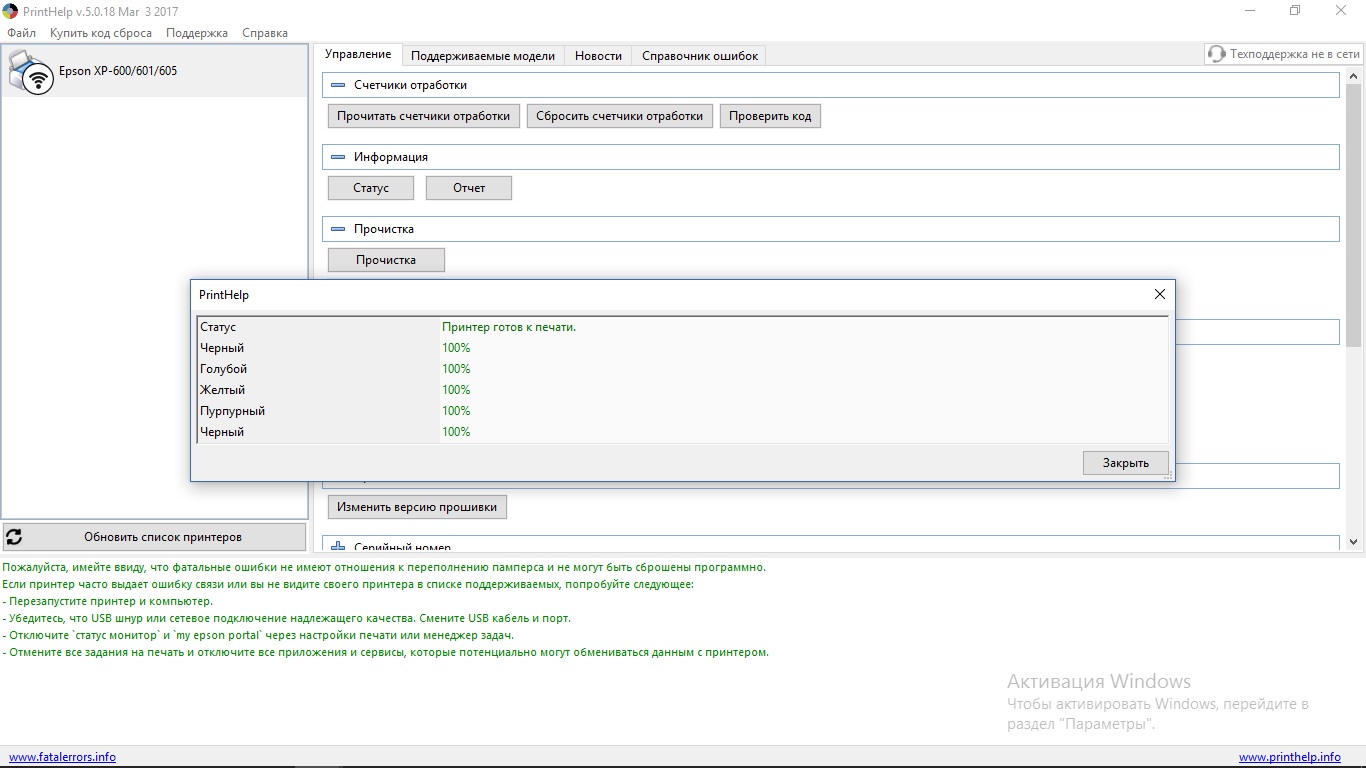Click Изменить версию прошивки button

pyautogui.click(x=417, y=507)
